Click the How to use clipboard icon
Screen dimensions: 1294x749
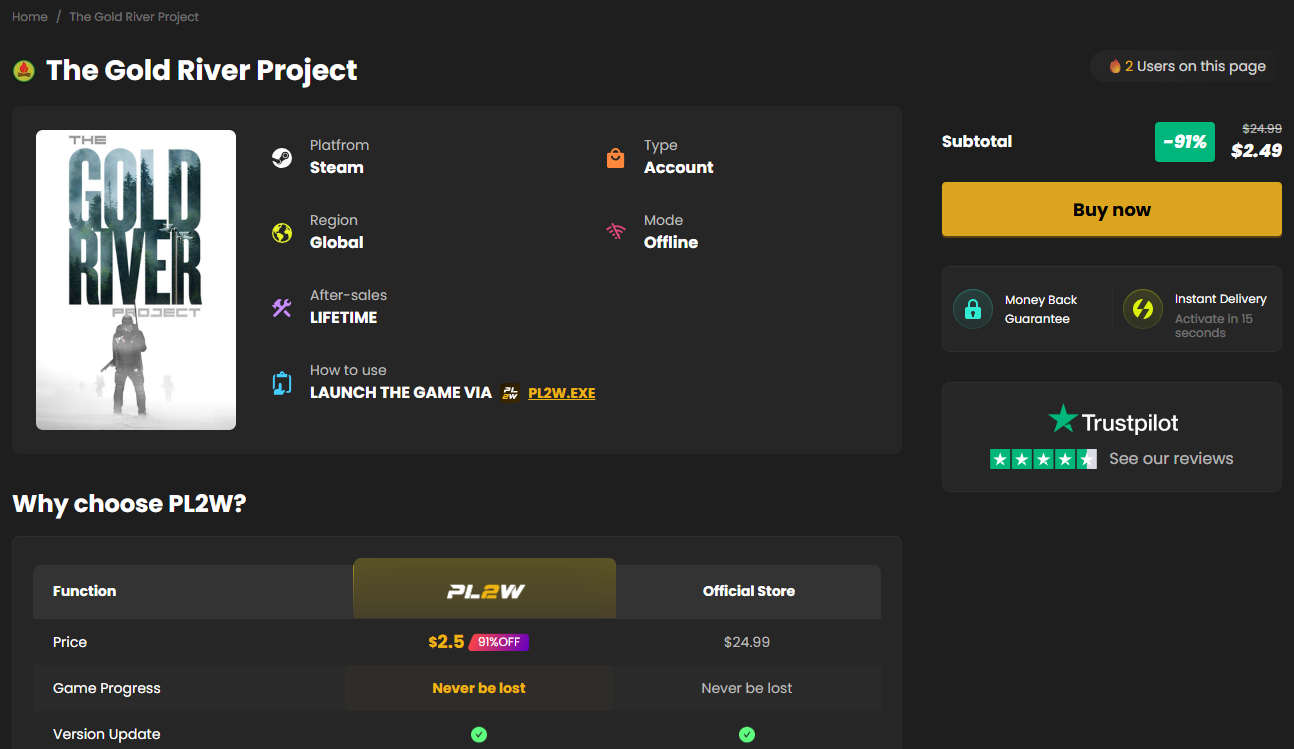point(282,383)
